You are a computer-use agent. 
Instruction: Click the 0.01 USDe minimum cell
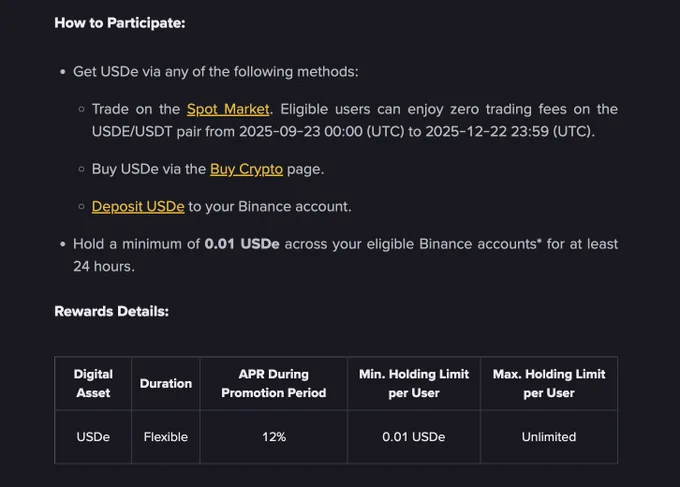[x=414, y=437]
